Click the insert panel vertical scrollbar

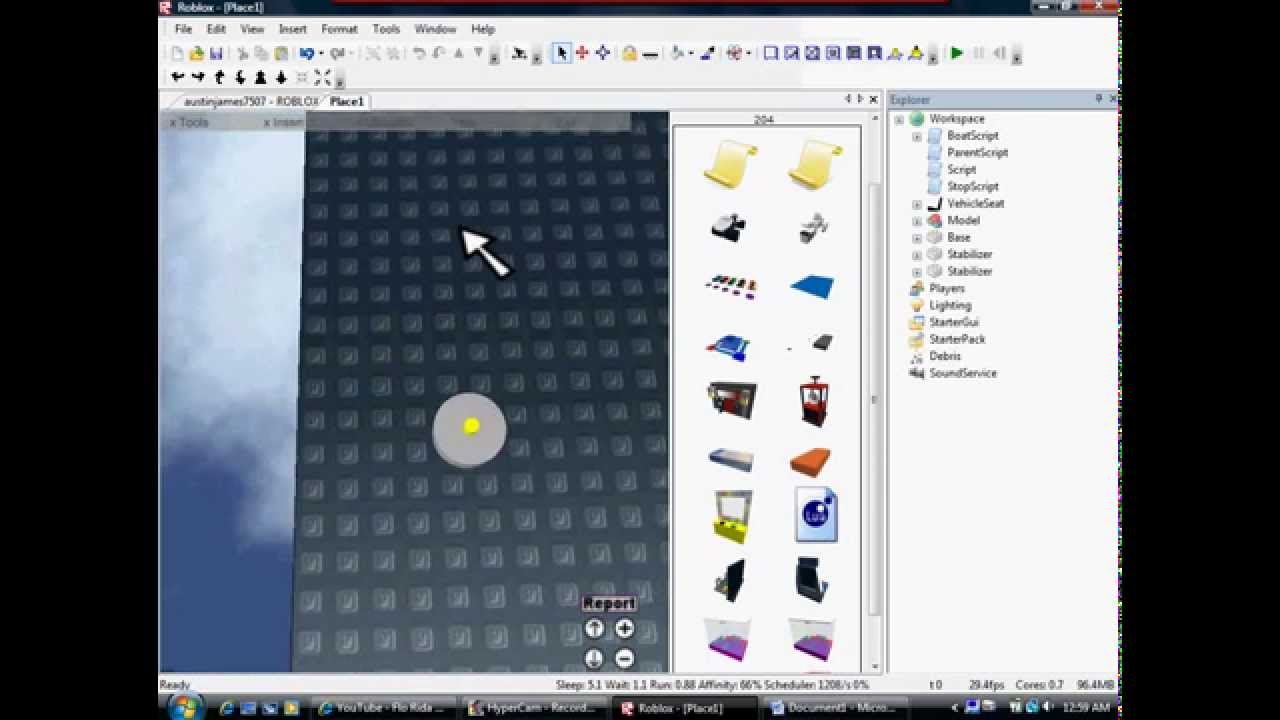pos(875,400)
